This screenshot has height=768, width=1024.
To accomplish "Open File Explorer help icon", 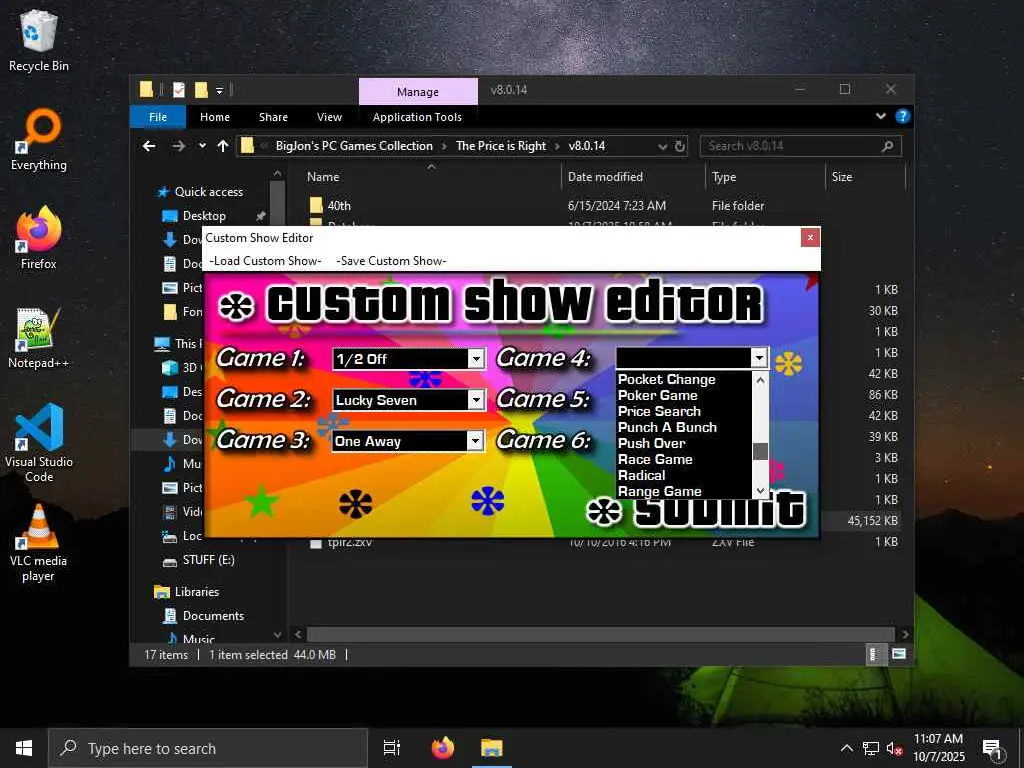I will 903,116.
